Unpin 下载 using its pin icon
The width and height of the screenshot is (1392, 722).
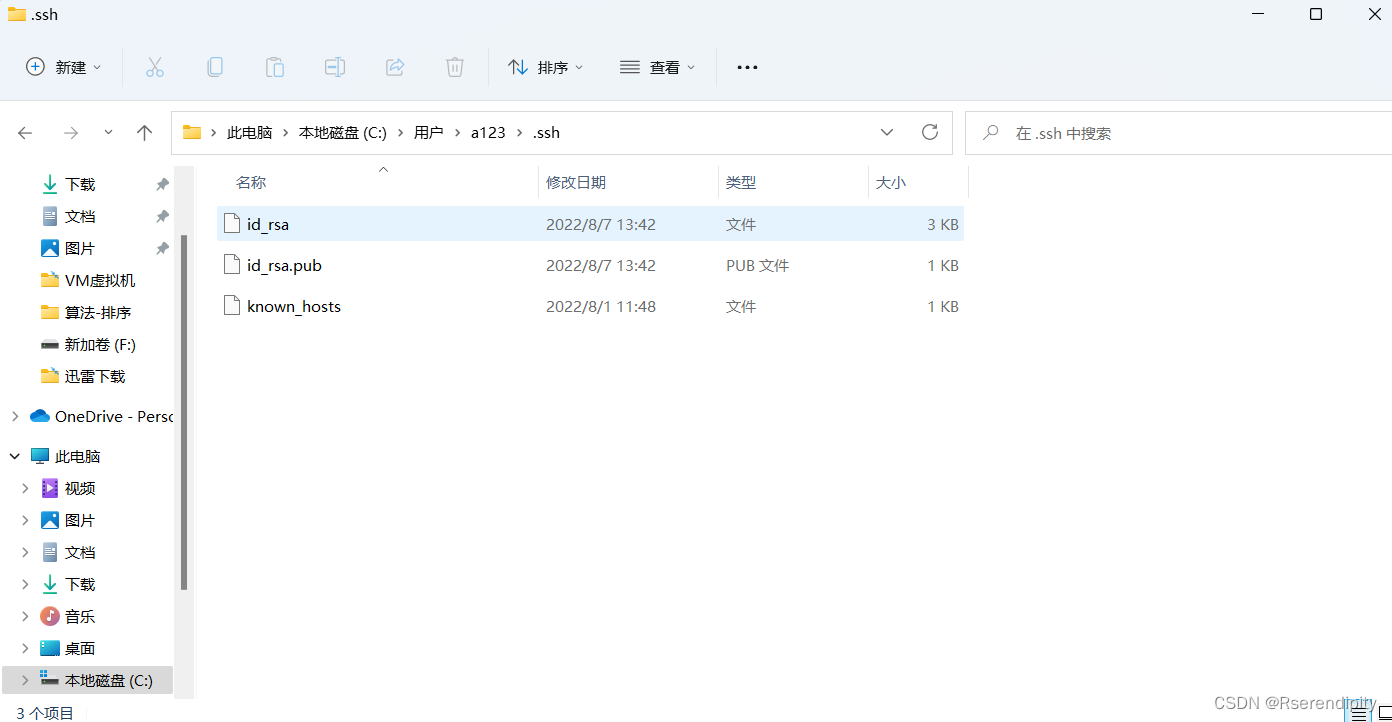point(162,185)
